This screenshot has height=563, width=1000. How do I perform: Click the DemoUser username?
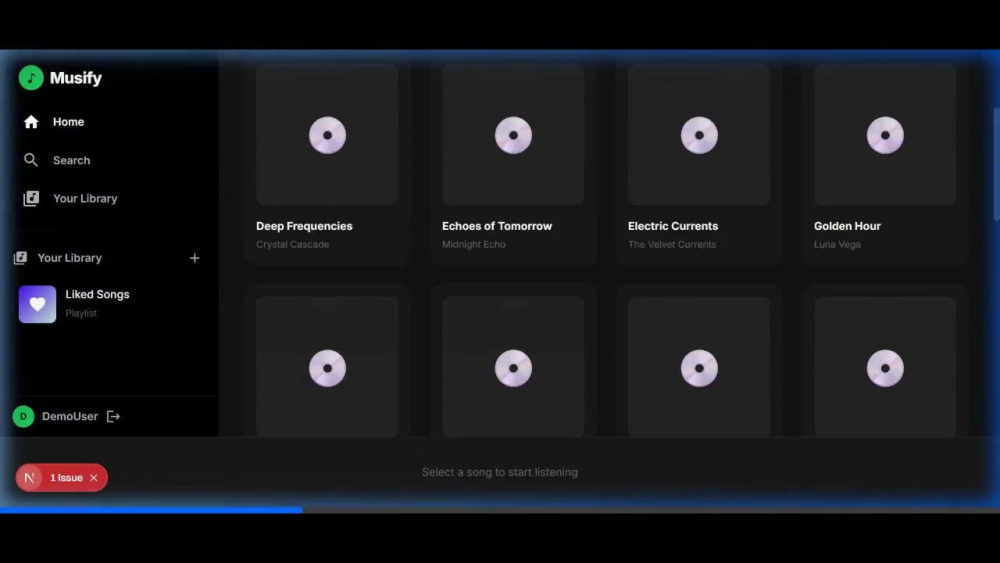pyautogui.click(x=70, y=416)
